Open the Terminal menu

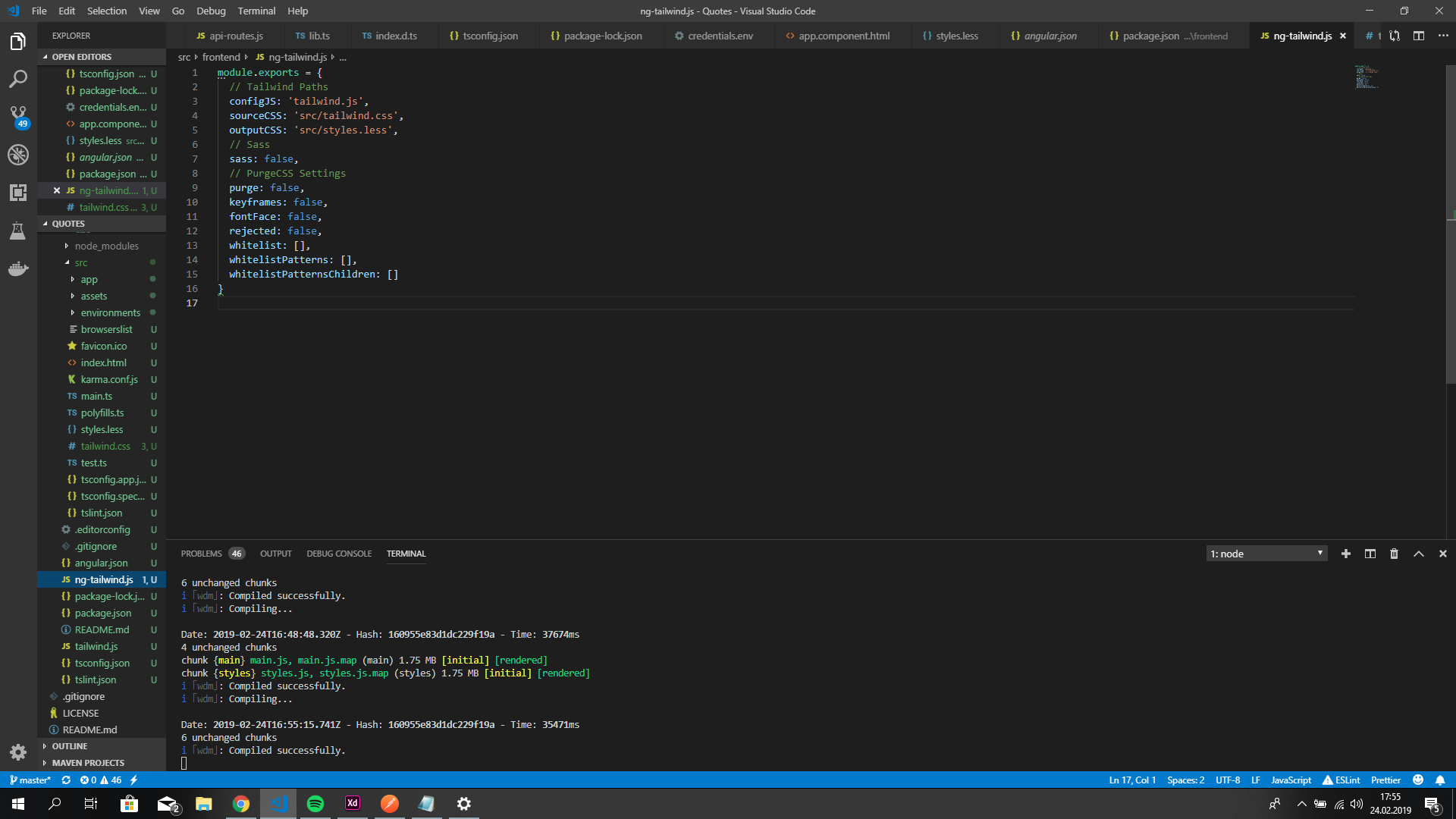coord(256,11)
